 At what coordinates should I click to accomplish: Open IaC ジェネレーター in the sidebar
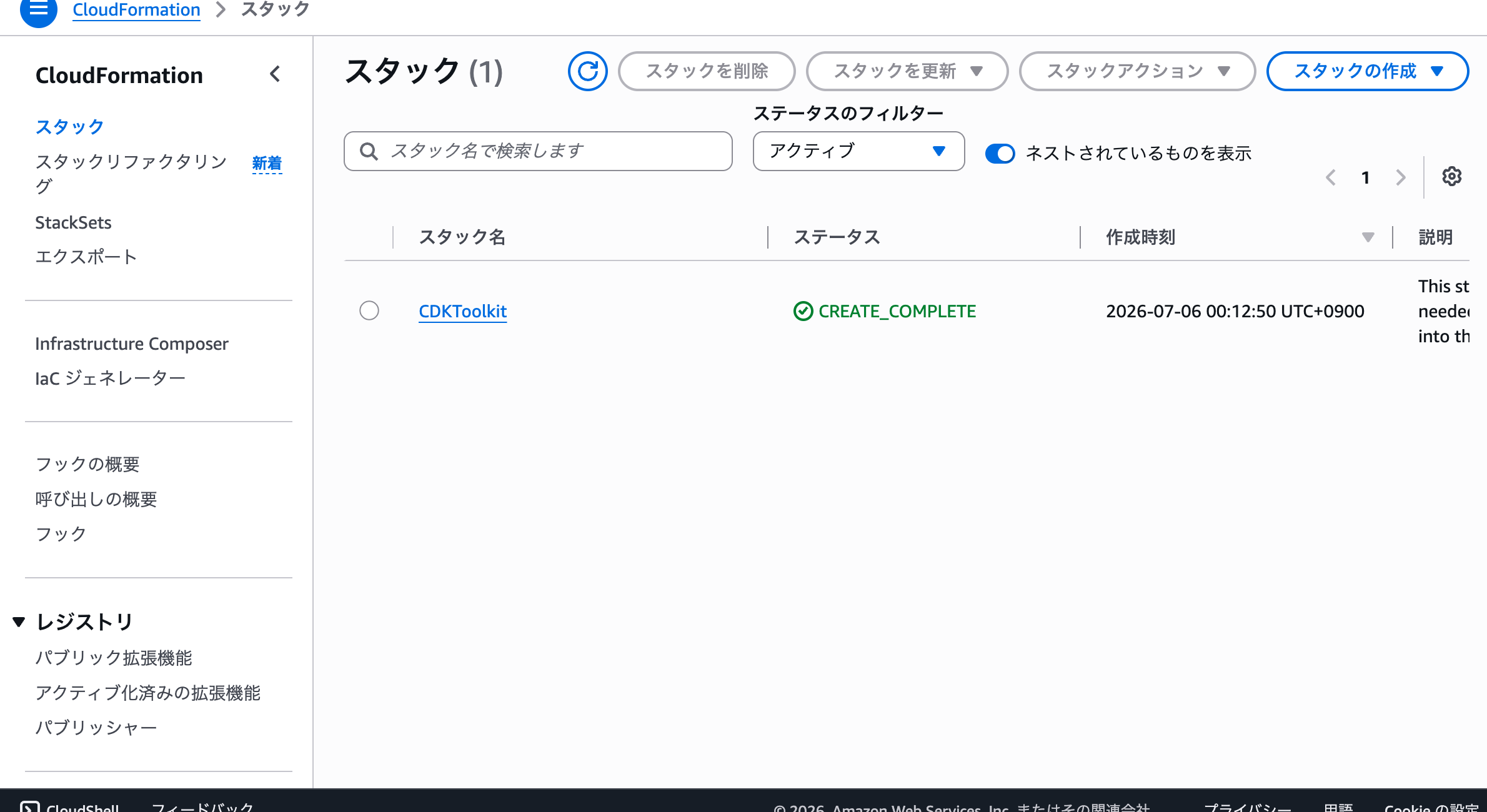[x=111, y=379]
